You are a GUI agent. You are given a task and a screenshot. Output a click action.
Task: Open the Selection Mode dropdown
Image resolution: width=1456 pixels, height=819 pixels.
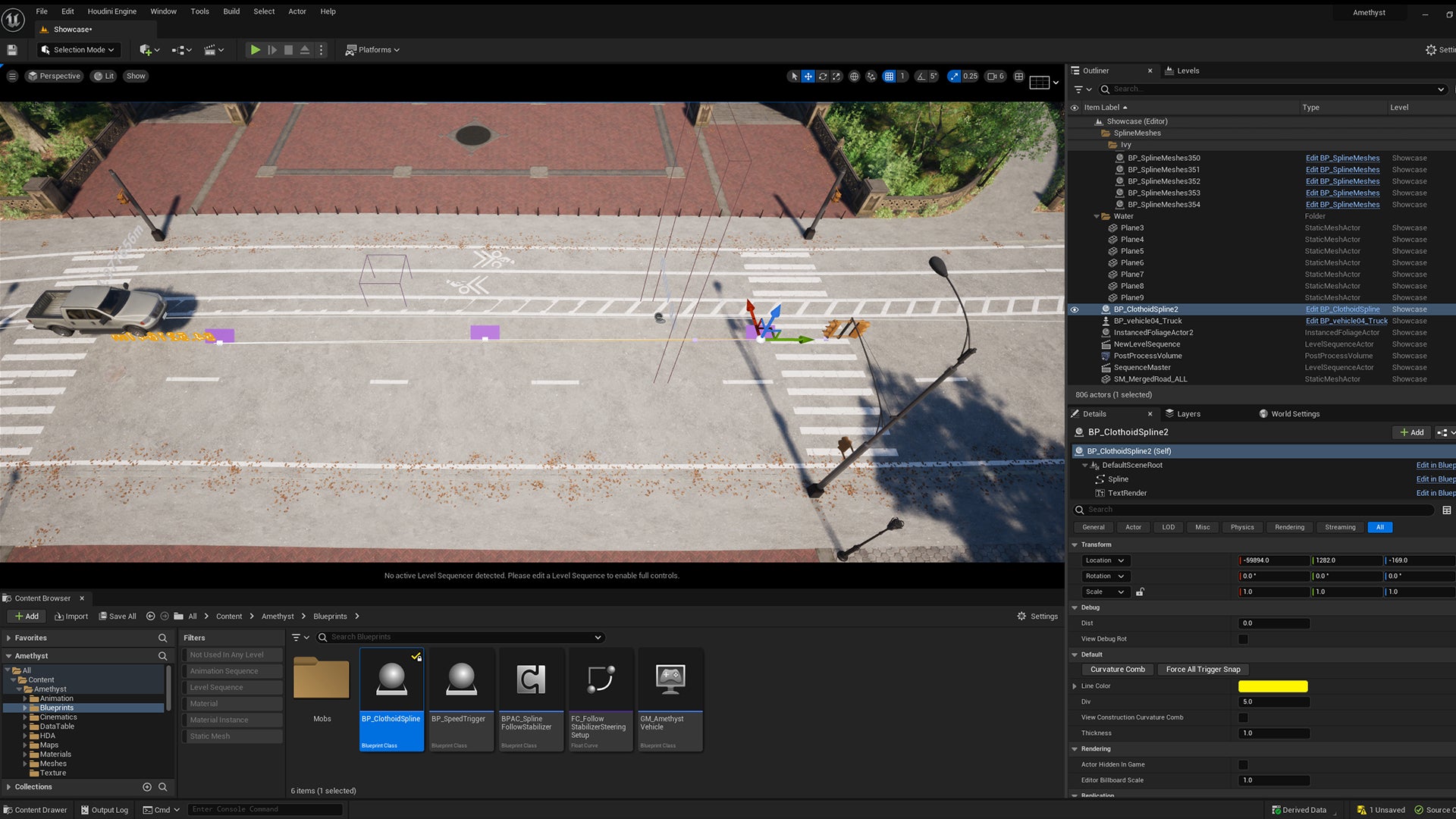click(x=78, y=50)
